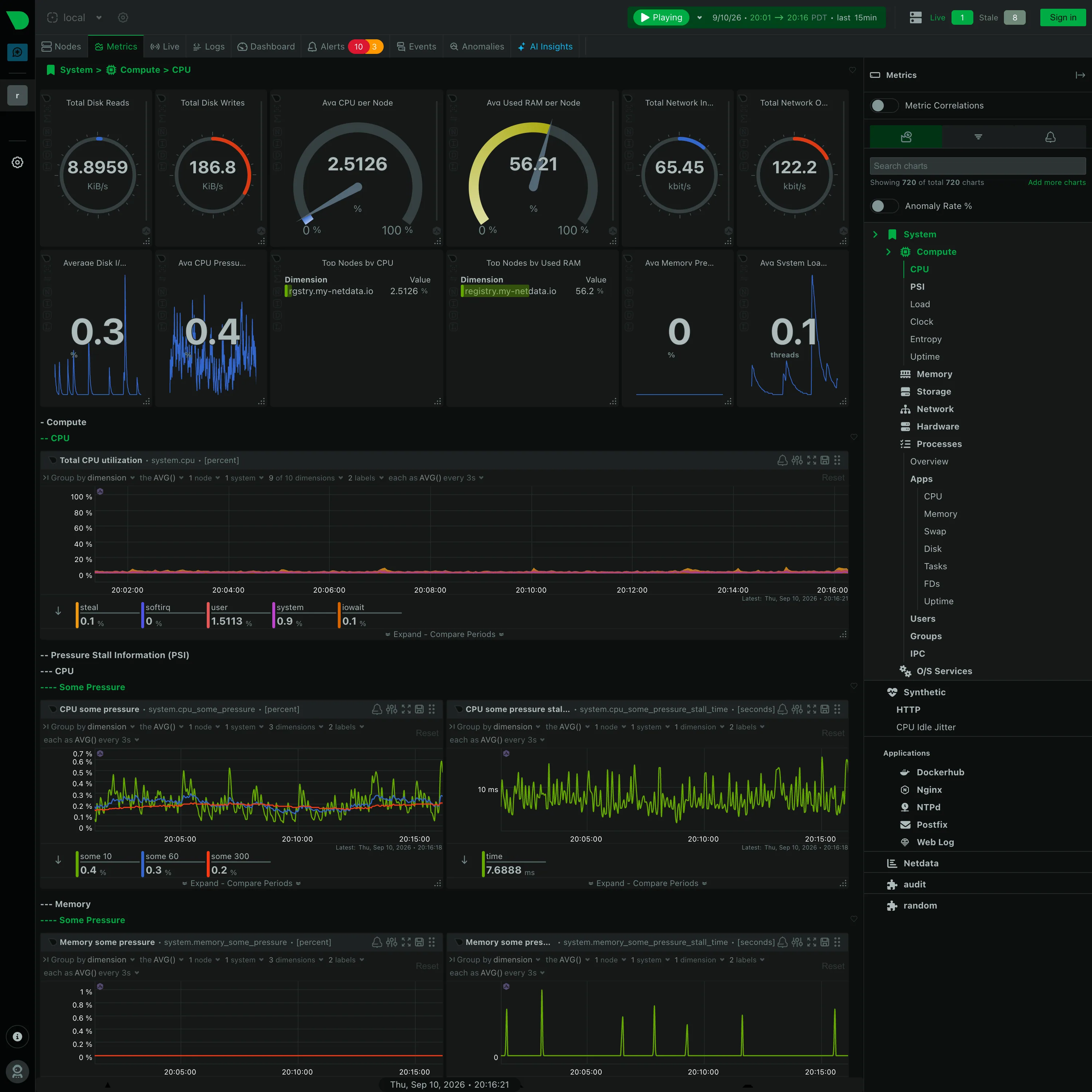
Task: Click alert bell on Total CPU utilization chart
Action: tap(782, 460)
